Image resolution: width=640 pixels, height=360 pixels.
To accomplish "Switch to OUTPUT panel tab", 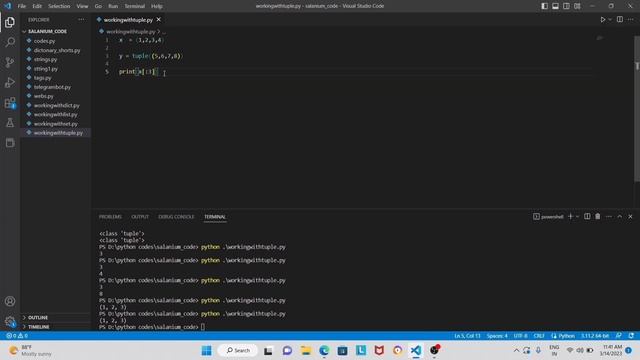I will tap(140, 217).
